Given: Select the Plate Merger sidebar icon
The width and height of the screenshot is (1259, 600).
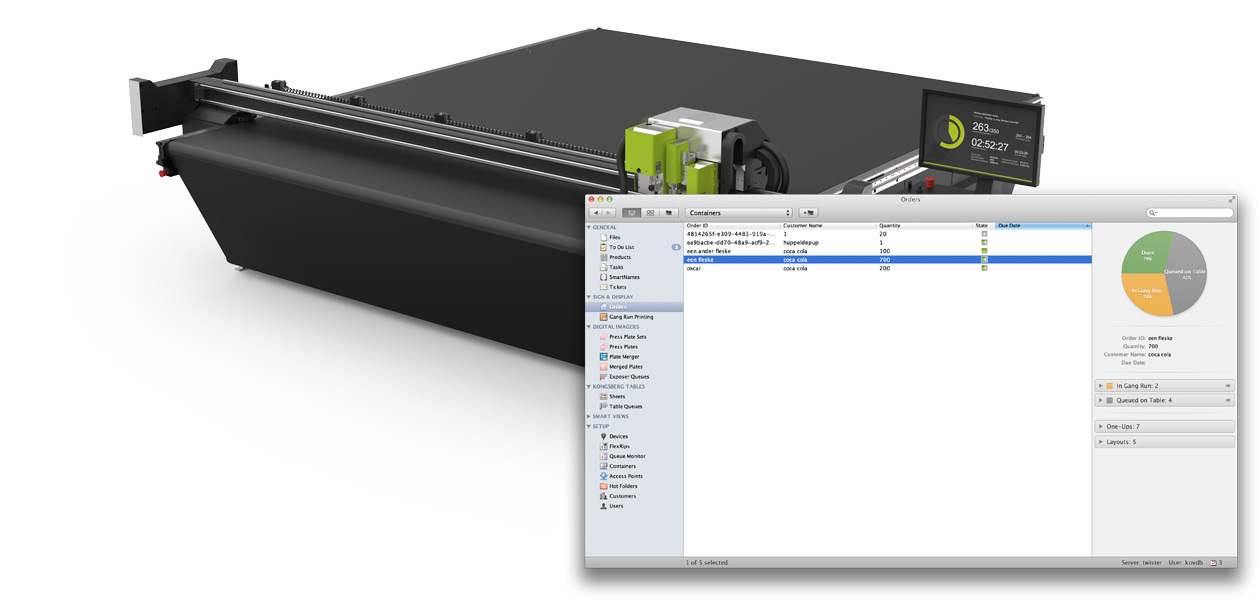Looking at the screenshot, I should (x=603, y=357).
